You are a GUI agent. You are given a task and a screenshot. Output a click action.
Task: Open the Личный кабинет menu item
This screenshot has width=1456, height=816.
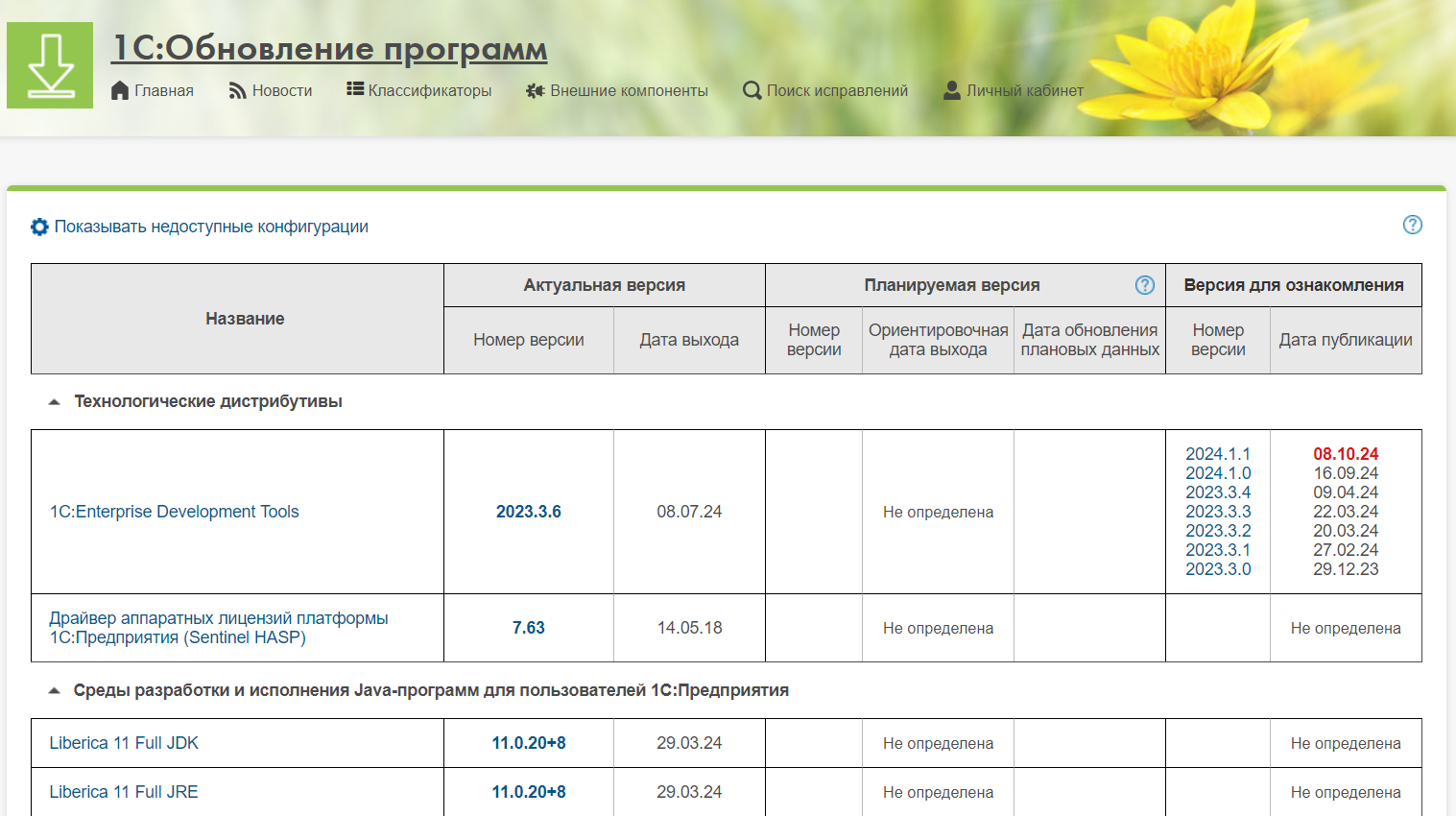click(x=1025, y=90)
